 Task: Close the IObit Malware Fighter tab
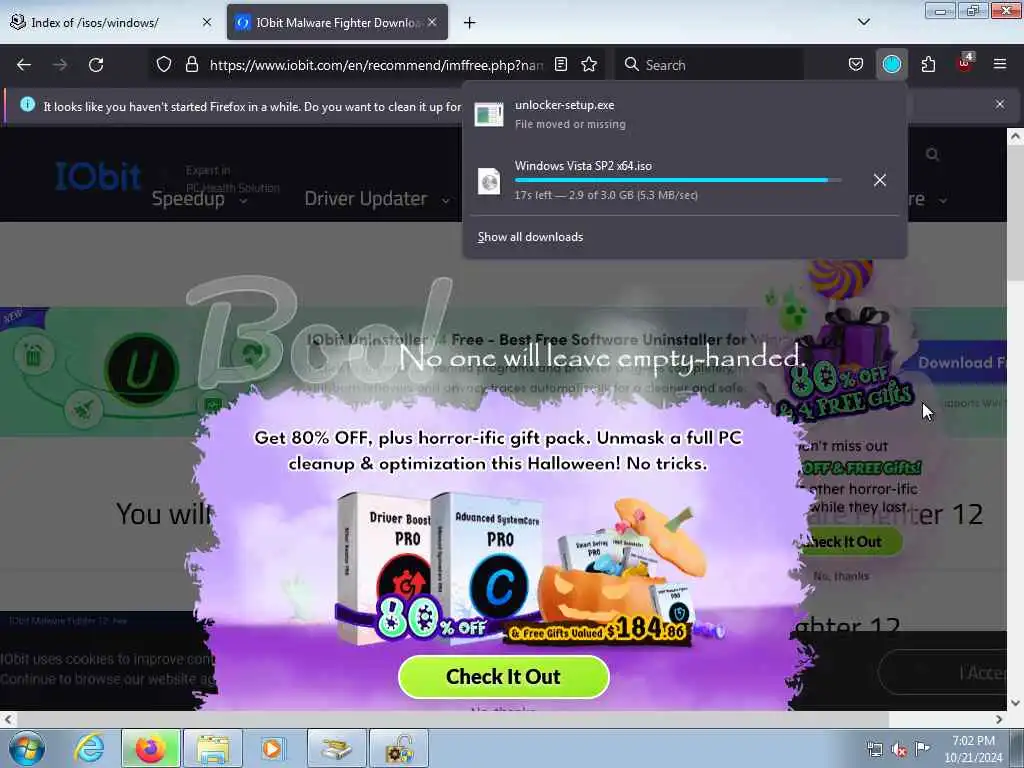tap(432, 22)
